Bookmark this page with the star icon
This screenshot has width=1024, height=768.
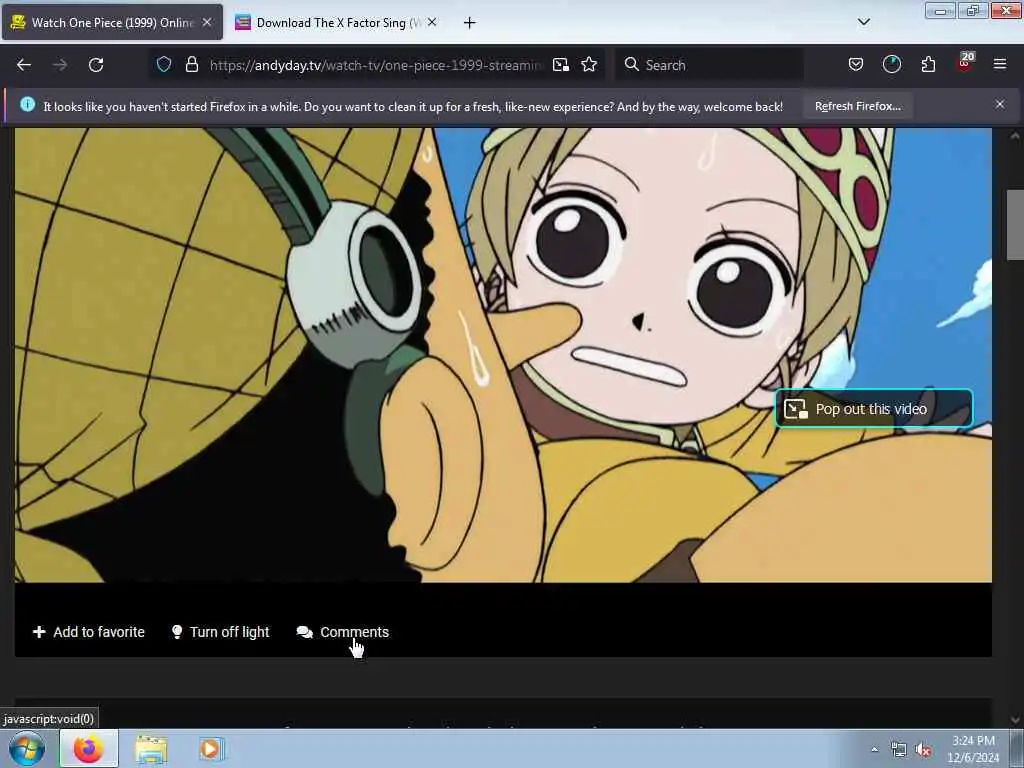(589, 64)
